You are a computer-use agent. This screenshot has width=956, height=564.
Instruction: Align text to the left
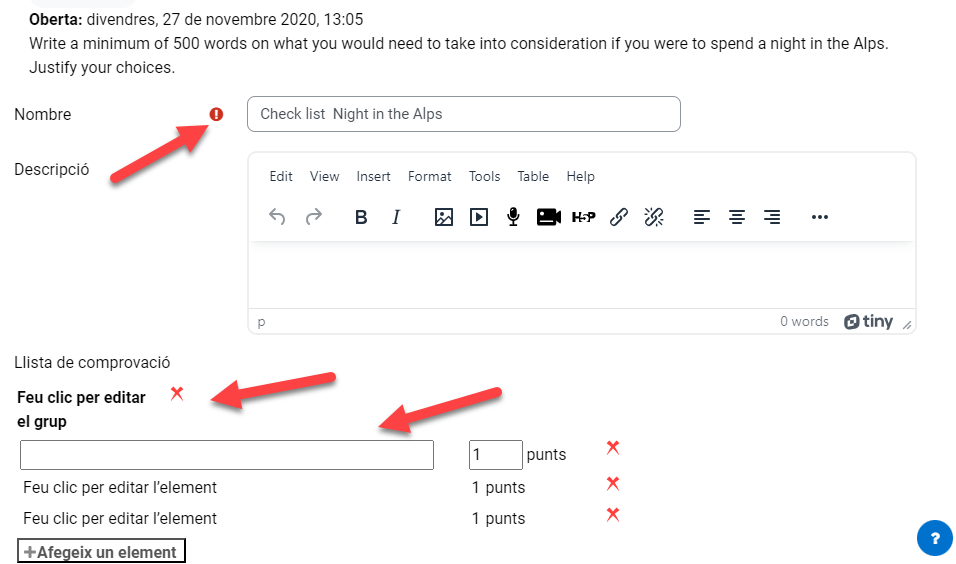click(702, 217)
